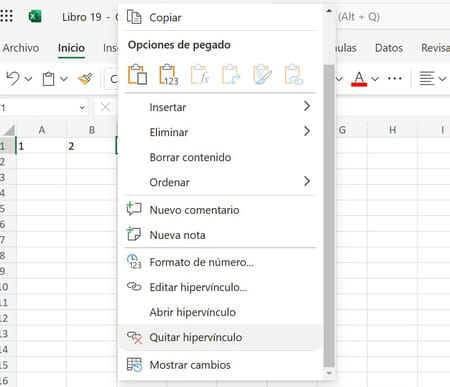Expand the alignment dropdown arrow
This screenshot has width=450, height=387.
pos(442,79)
